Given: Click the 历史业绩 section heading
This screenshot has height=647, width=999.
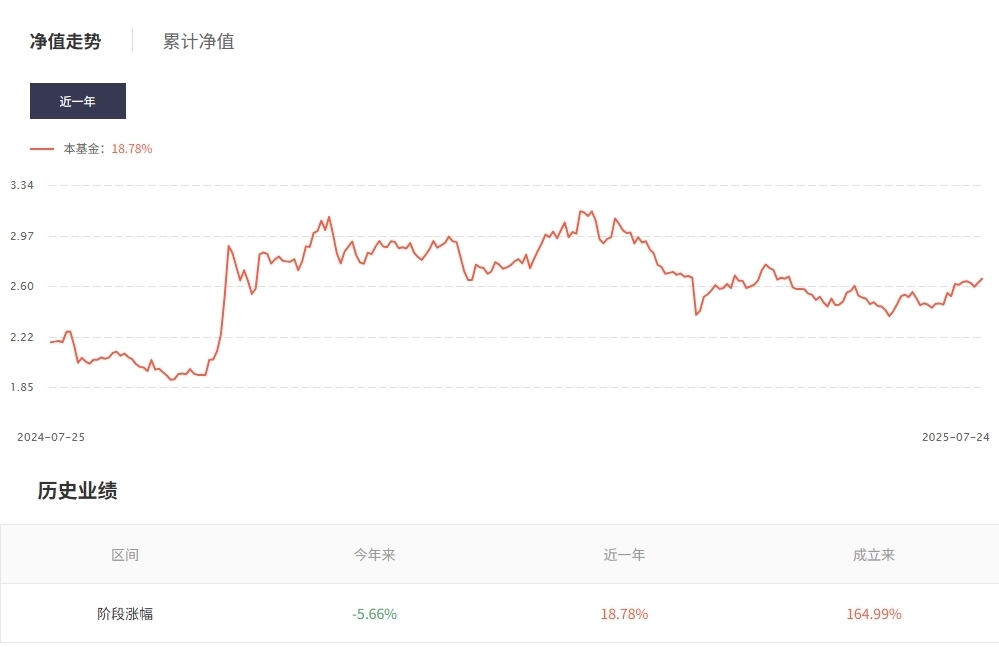Looking at the screenshot, I should pos(78,491).
